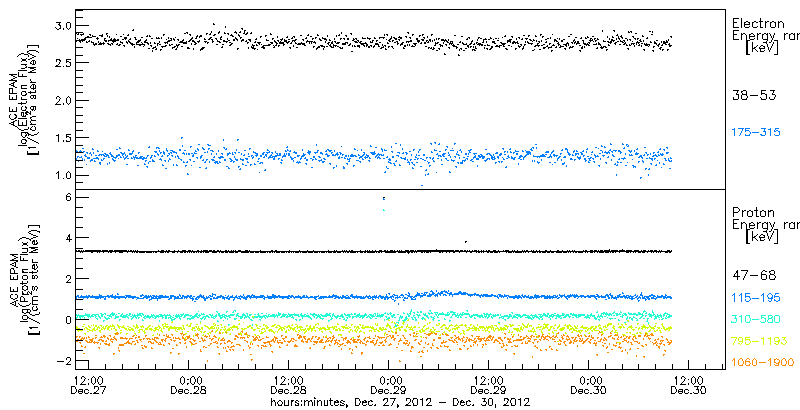The image size is (800, 410).
Task: Click the 1.0 tick on electron y-axis
Action: tap(61, 175)
